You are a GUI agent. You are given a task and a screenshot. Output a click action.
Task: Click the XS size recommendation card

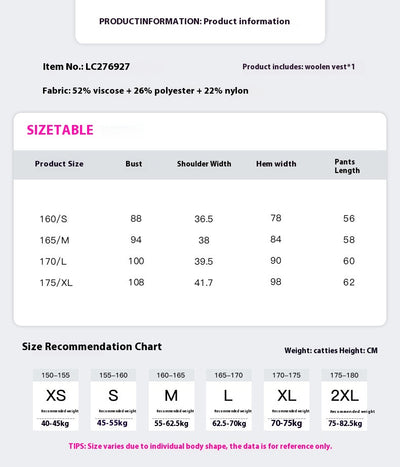click(56, 400)
